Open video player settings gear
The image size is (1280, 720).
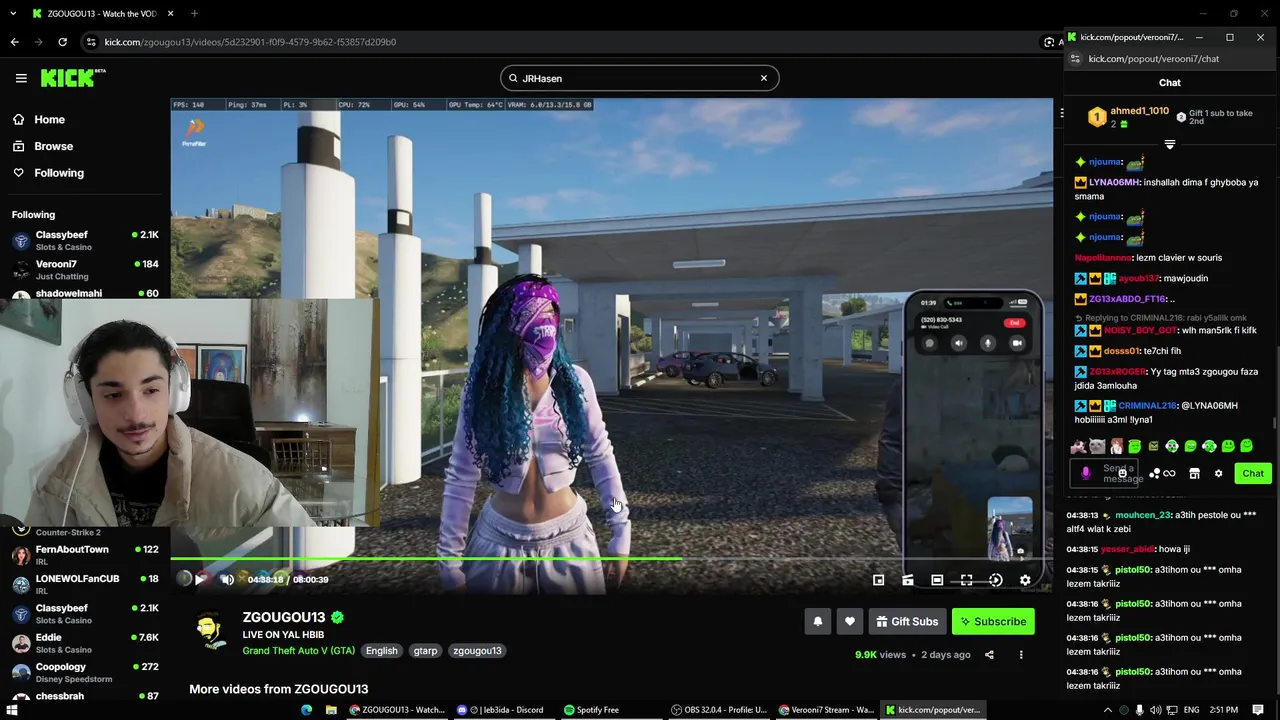(x=1025, y=580)
